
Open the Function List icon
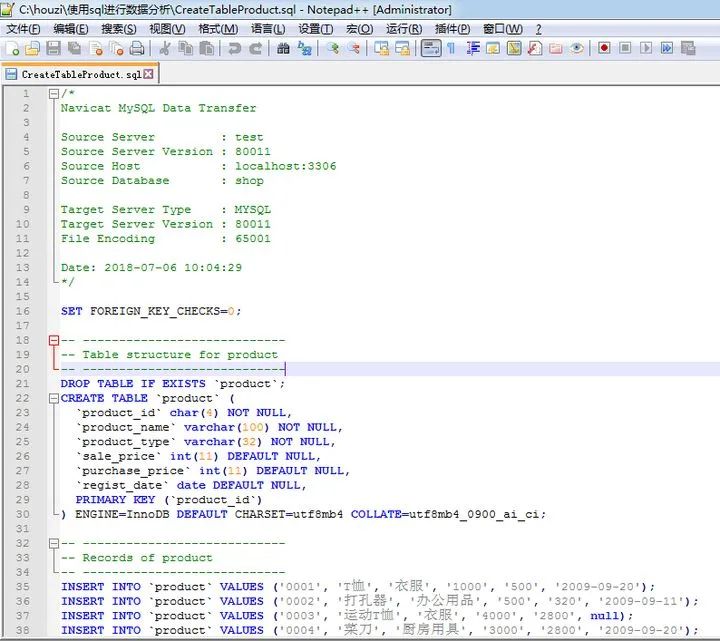[x=535, y=48]
